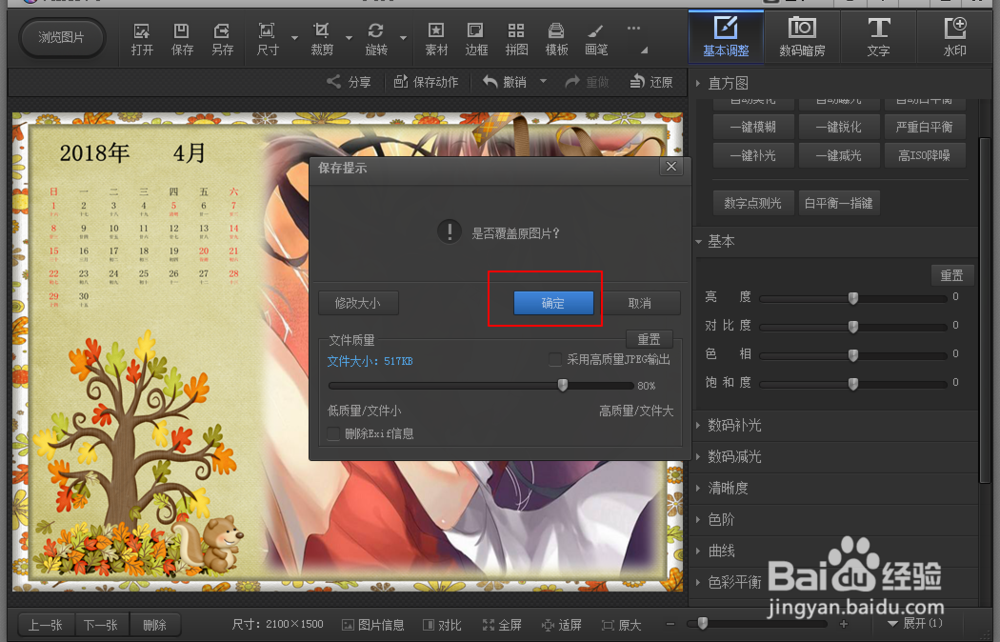This screenshot has height=642, width=1000.
Task: Open the 撤销 history dropdown arrow
Action: (543, 81)
